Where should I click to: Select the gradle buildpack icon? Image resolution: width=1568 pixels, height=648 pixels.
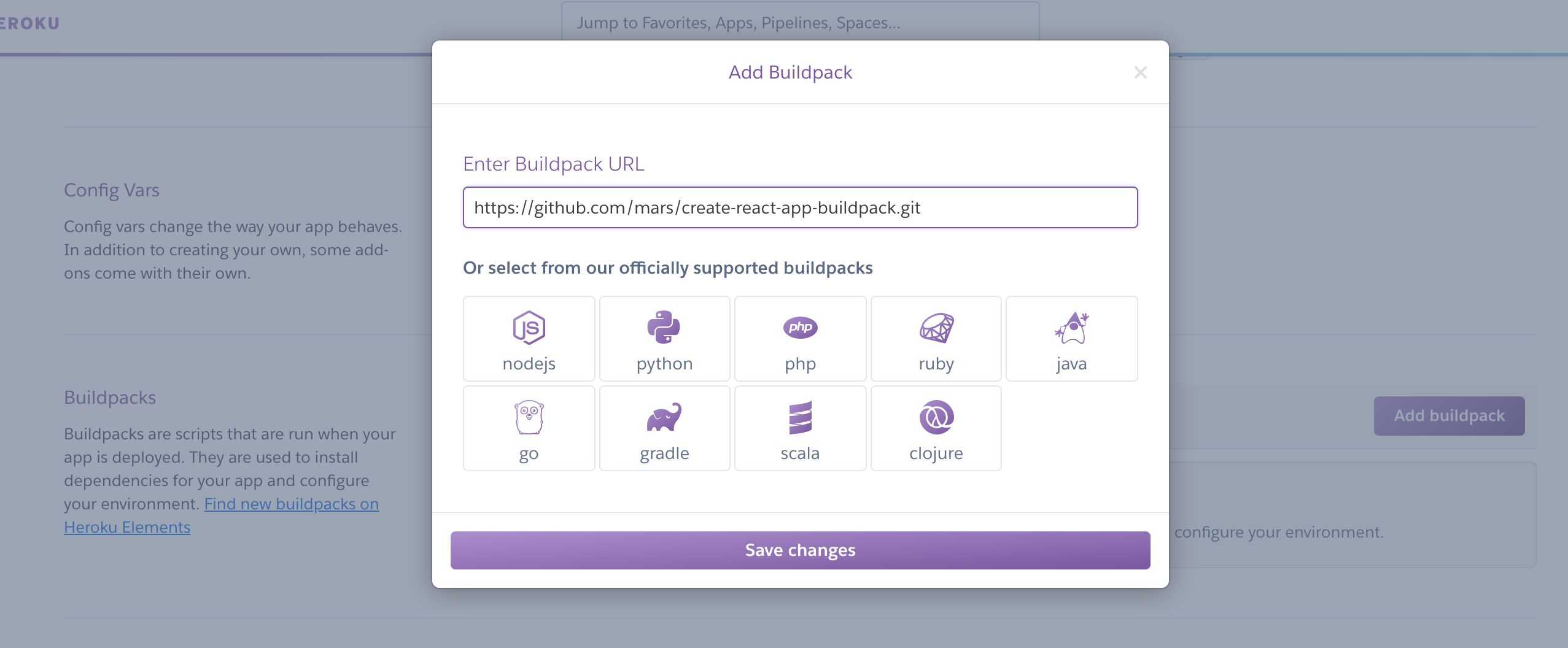(664, 428)
